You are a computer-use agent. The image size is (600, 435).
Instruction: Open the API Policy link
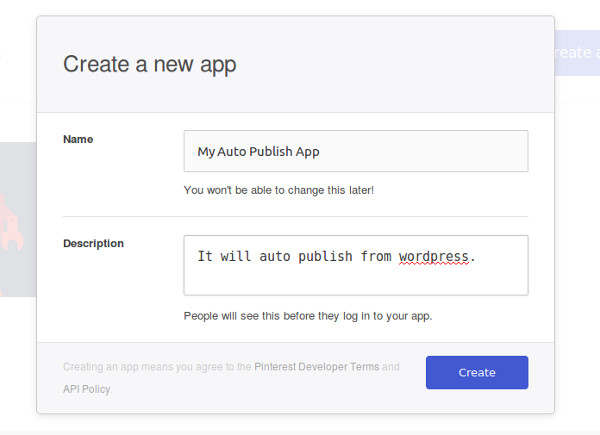[x=87, y=389]
